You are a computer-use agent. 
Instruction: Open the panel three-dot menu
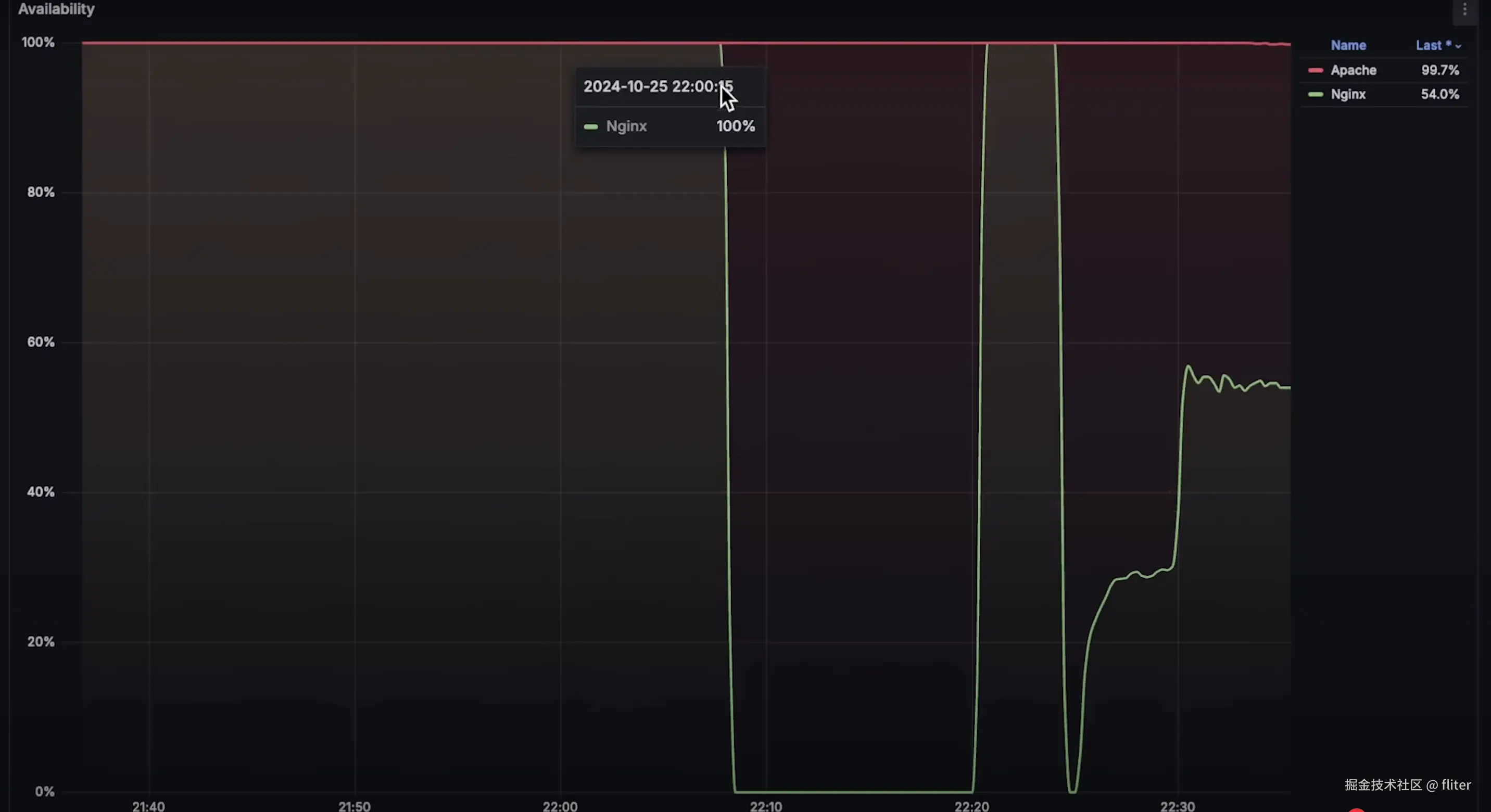click(x=1464, y=10)
